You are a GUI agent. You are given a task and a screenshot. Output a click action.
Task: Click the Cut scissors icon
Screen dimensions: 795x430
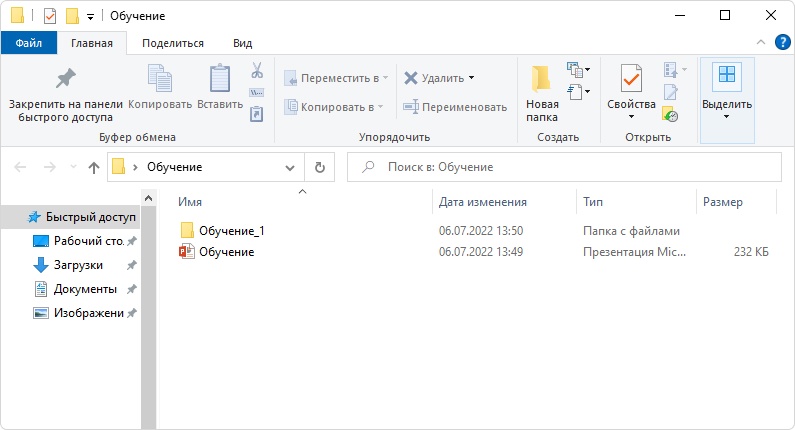(257, 70)
